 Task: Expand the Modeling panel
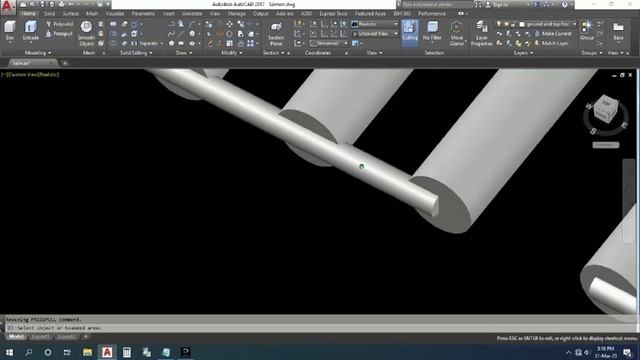click(38, 53)
